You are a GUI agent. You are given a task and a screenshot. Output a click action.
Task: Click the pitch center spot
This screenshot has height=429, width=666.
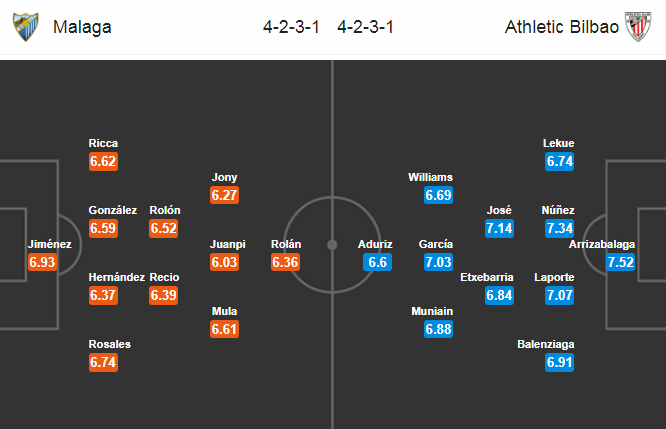(x=333, y=245)
